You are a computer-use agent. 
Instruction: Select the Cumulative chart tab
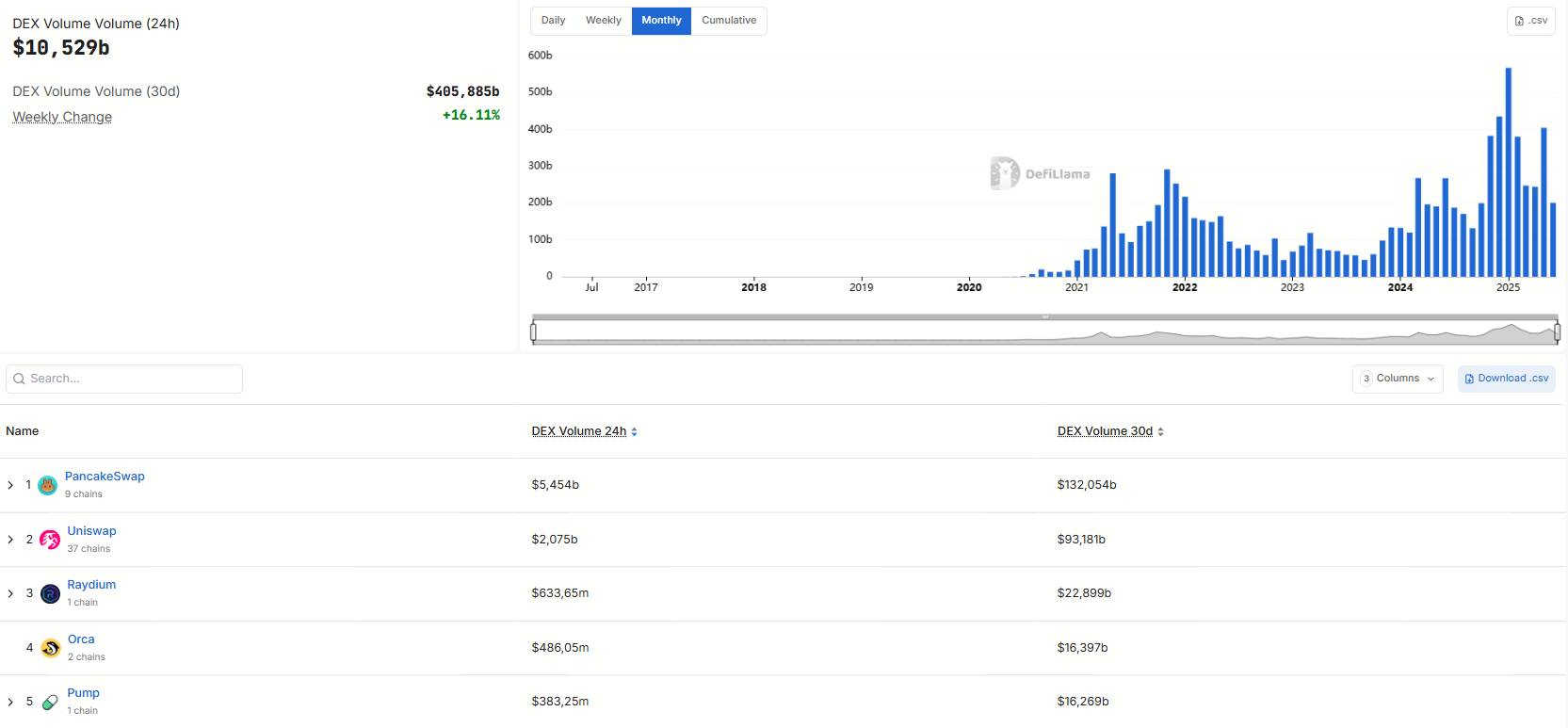click(x=729, y=21)
